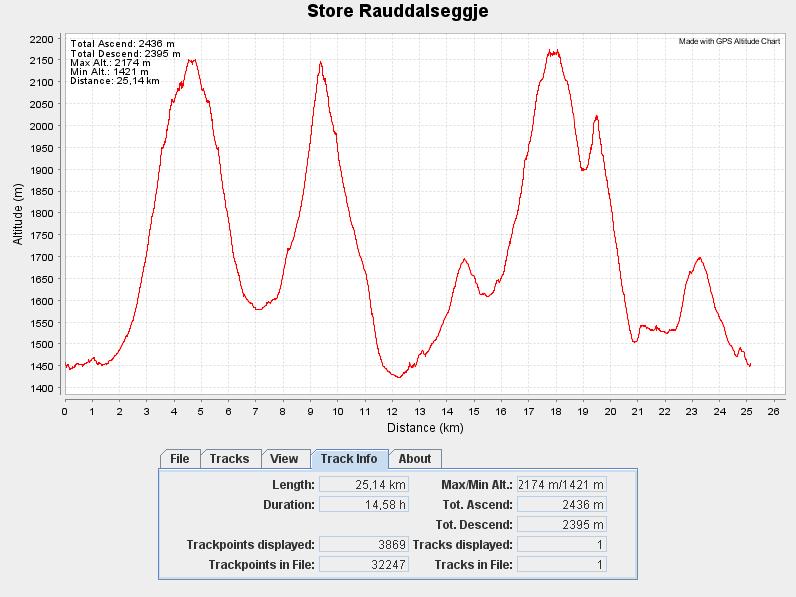Viewport: 796px width, 597px height.
Task: Click the 2200 altitude axis tick label
Action: coord(41,40)
